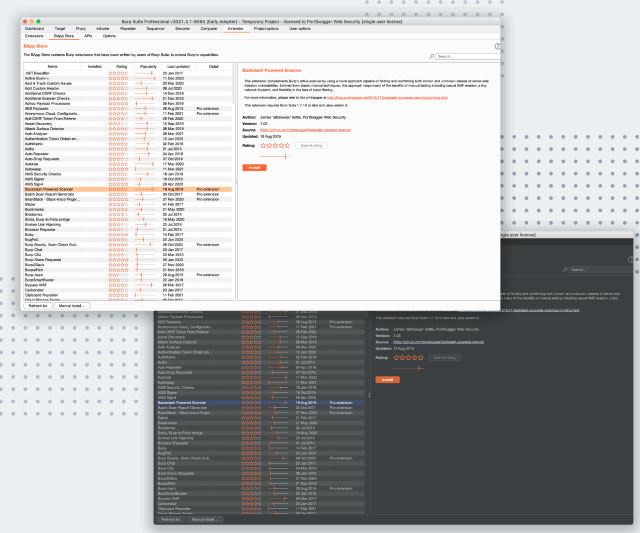The width and height of the screenshot is (640, 533).
Task: Open the Target tab
Action: pos(60,29)
